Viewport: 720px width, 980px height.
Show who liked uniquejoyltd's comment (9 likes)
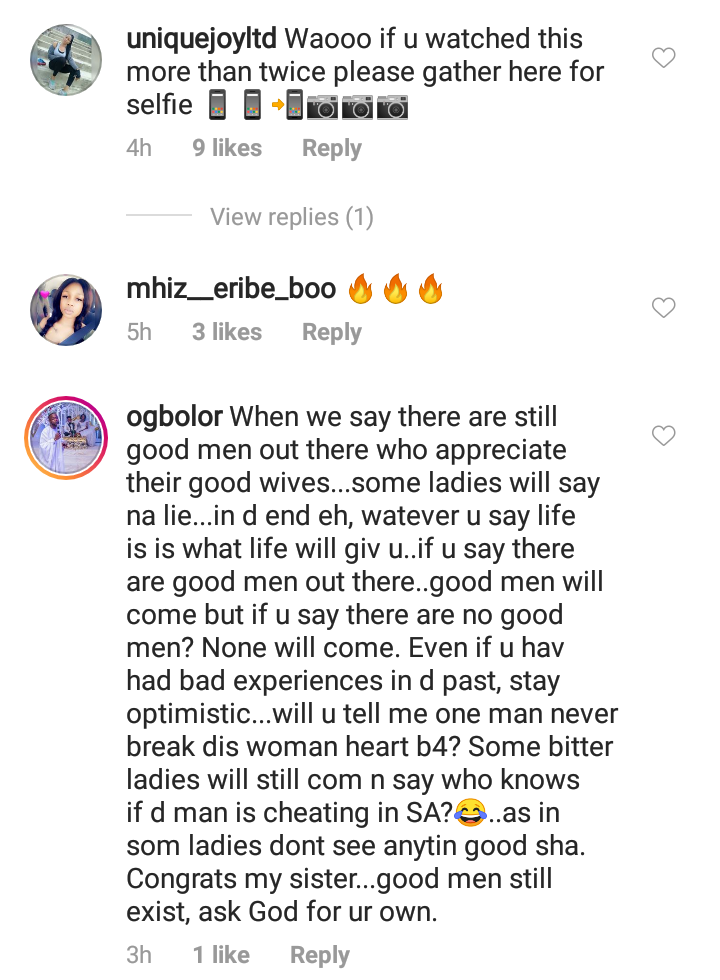227,149
